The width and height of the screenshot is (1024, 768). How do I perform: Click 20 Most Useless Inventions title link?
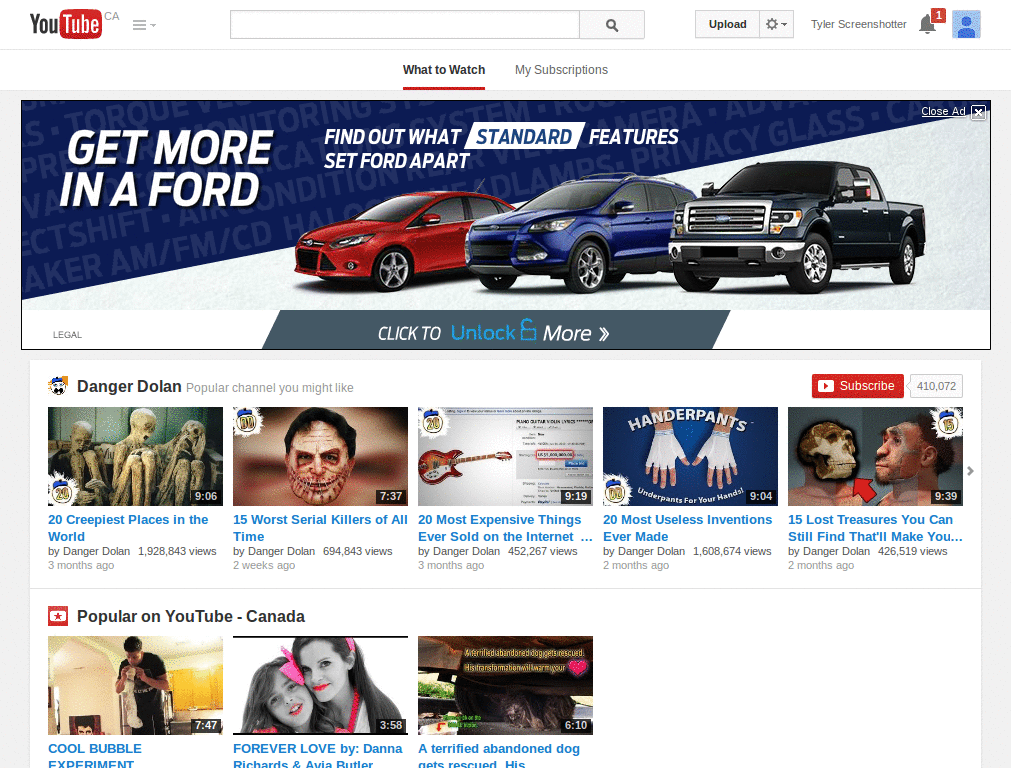(687, 528)
